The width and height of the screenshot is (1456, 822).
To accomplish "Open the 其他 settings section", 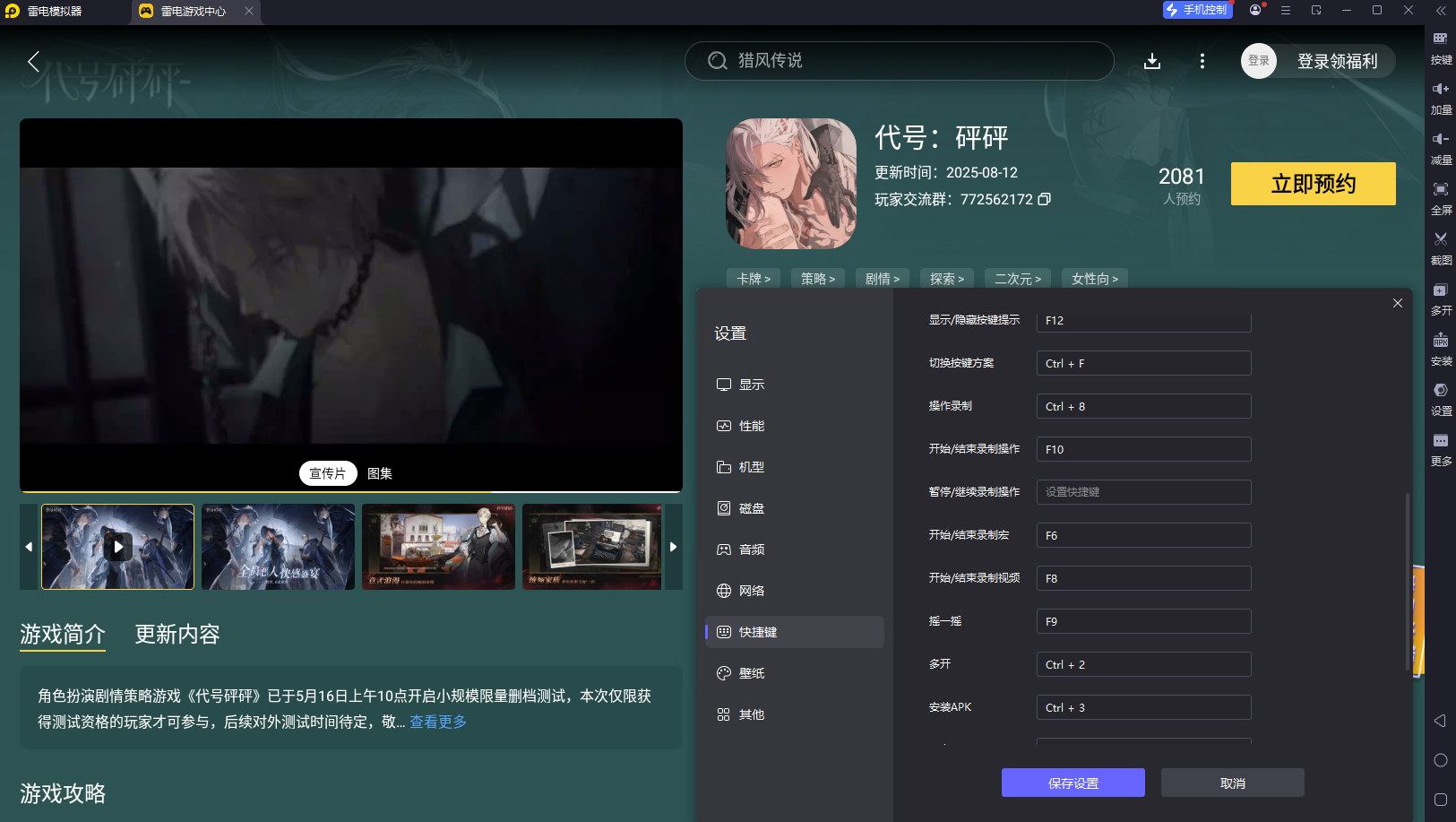I will pos(795,714).
